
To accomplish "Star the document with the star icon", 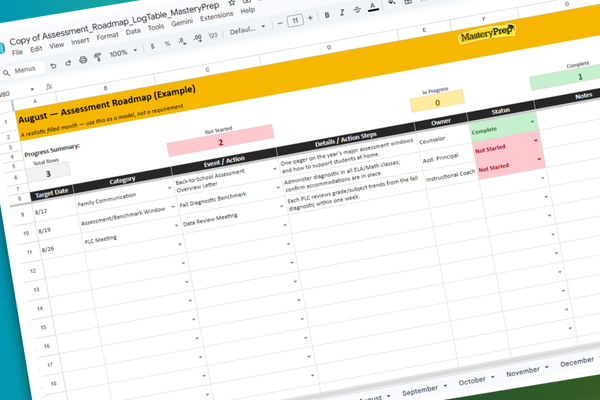I will pos(232,3).
